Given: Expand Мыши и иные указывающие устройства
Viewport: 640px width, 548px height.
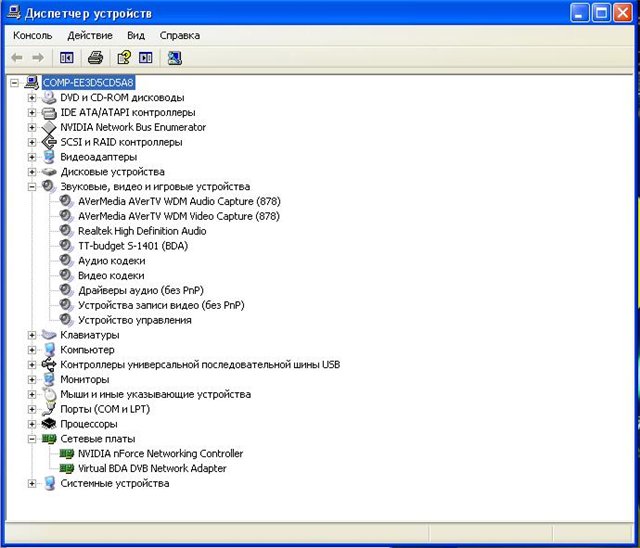Looking at the screenshot, I should 32,394.
